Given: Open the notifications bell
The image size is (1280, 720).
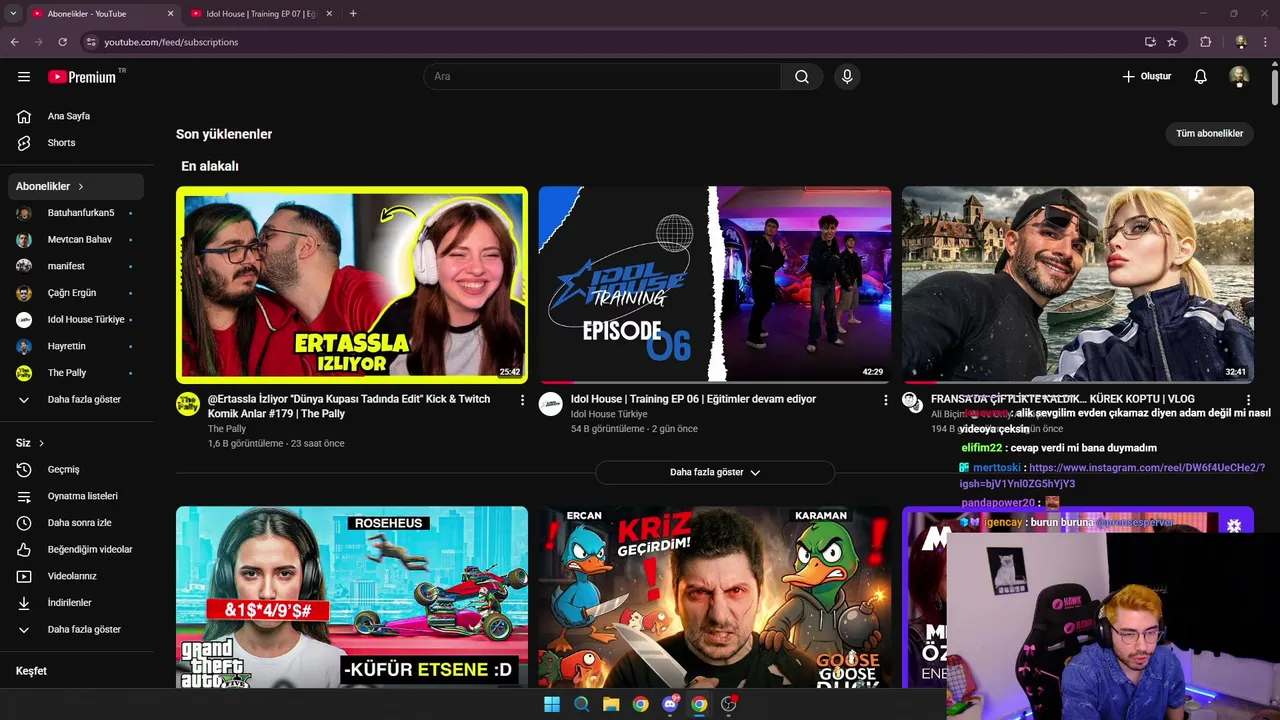Looking at the screenshot, I should click(x=1201, y=77).
